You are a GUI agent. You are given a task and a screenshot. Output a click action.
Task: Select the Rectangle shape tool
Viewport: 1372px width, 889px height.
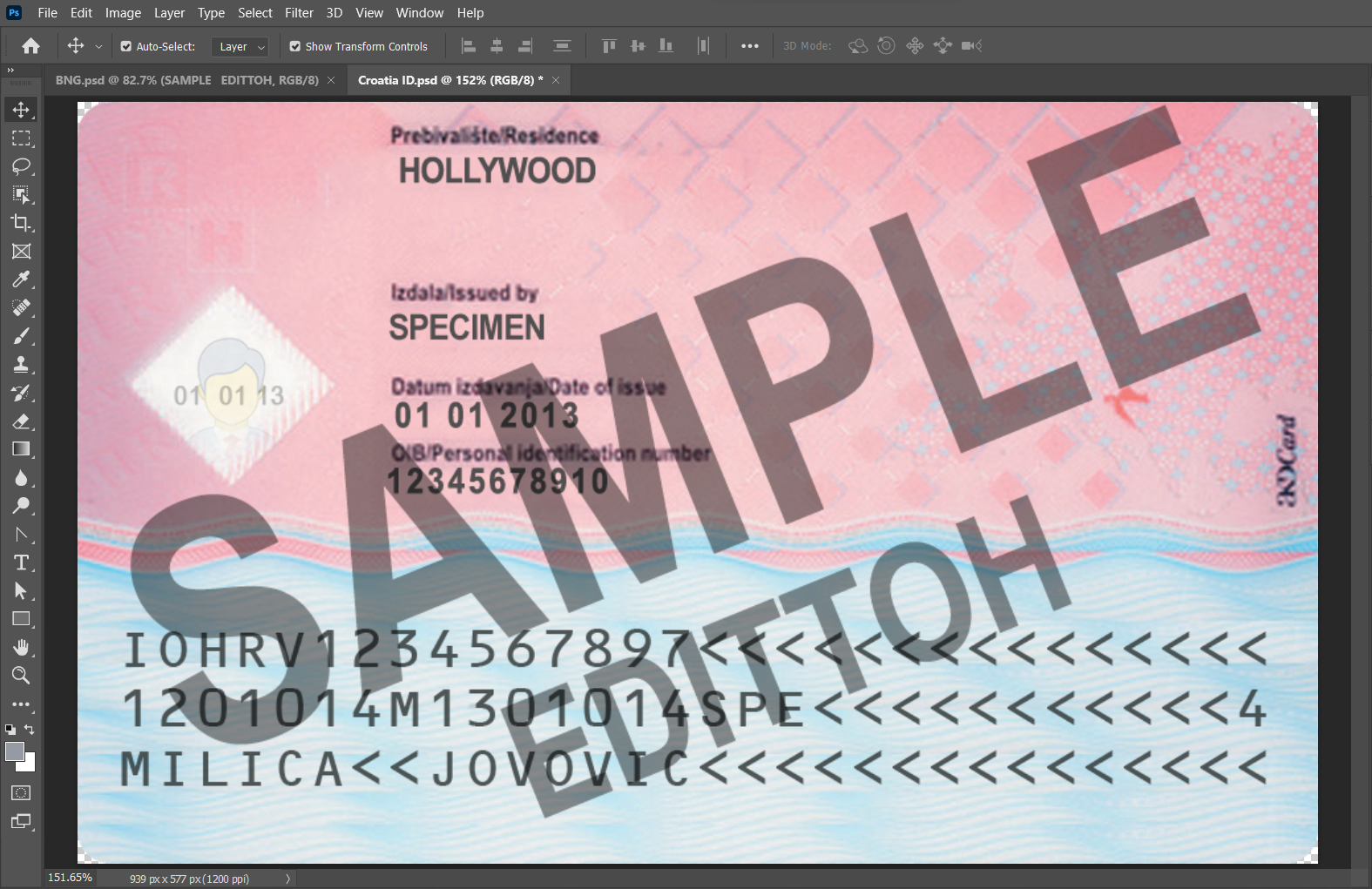(x=21, y=619)
